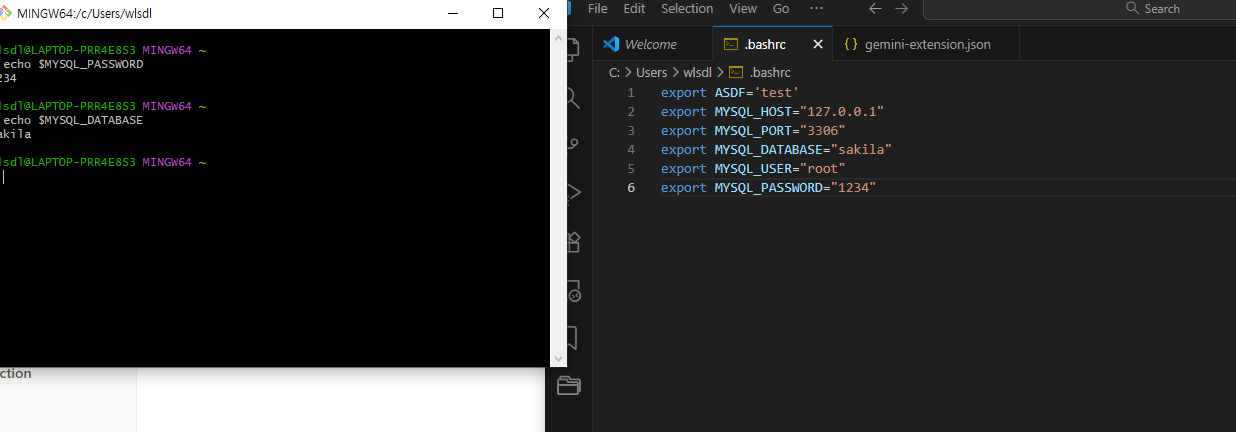Click the Git Bash icon in terminal title bar
Image resolution: width=1236 pixels, height=432 pixels.
[x=6, y=13]
